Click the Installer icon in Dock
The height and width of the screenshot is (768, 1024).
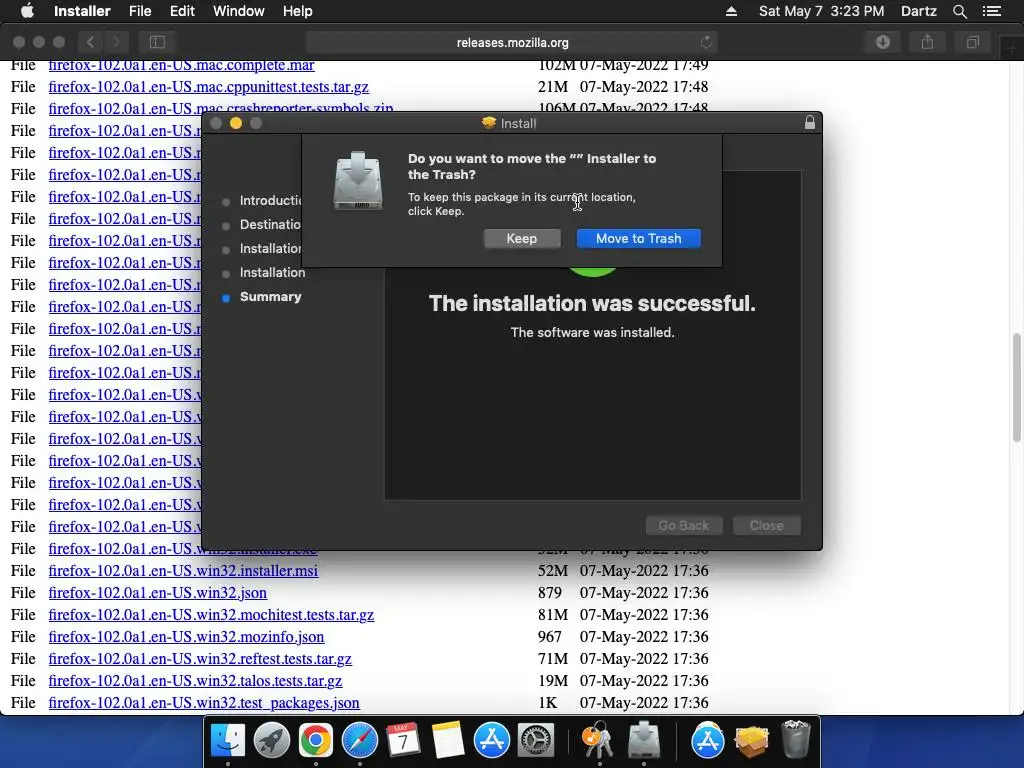(x=644, y=739)
